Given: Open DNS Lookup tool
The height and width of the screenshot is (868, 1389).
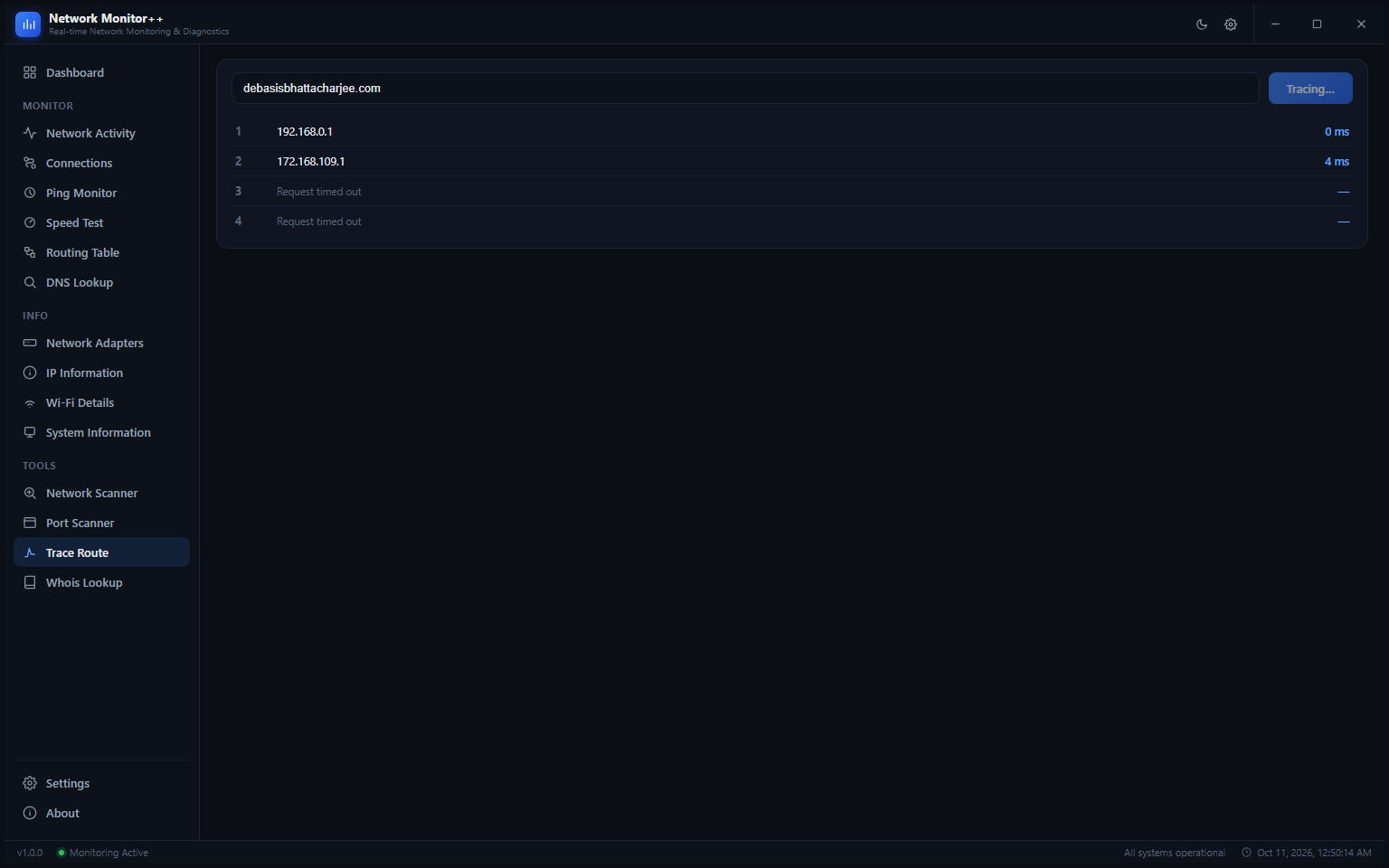Looking at the screenshot, I should click(x=101, y=282).
